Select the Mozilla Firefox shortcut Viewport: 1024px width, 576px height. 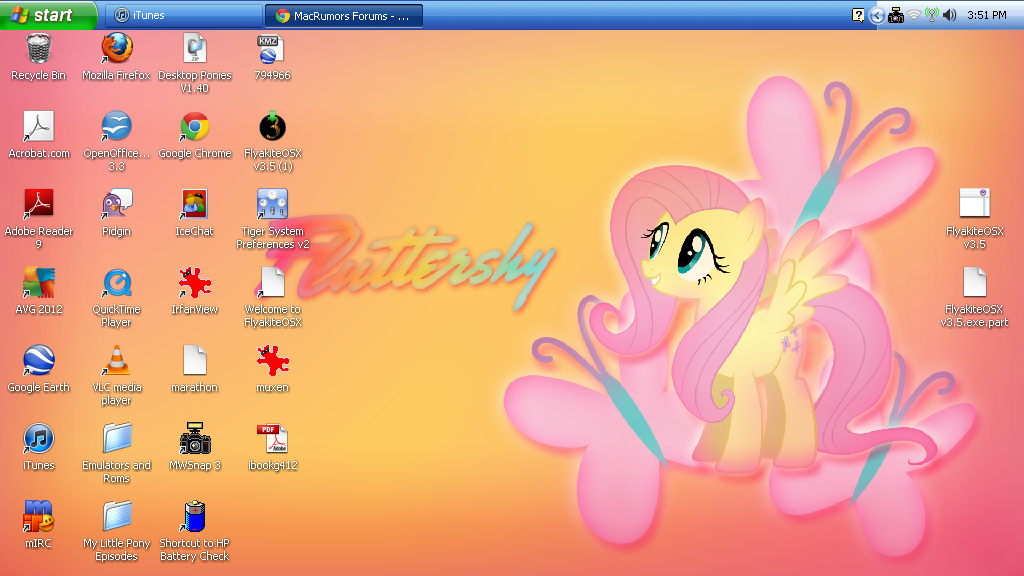pyautogui.click(x=117, y=49)
